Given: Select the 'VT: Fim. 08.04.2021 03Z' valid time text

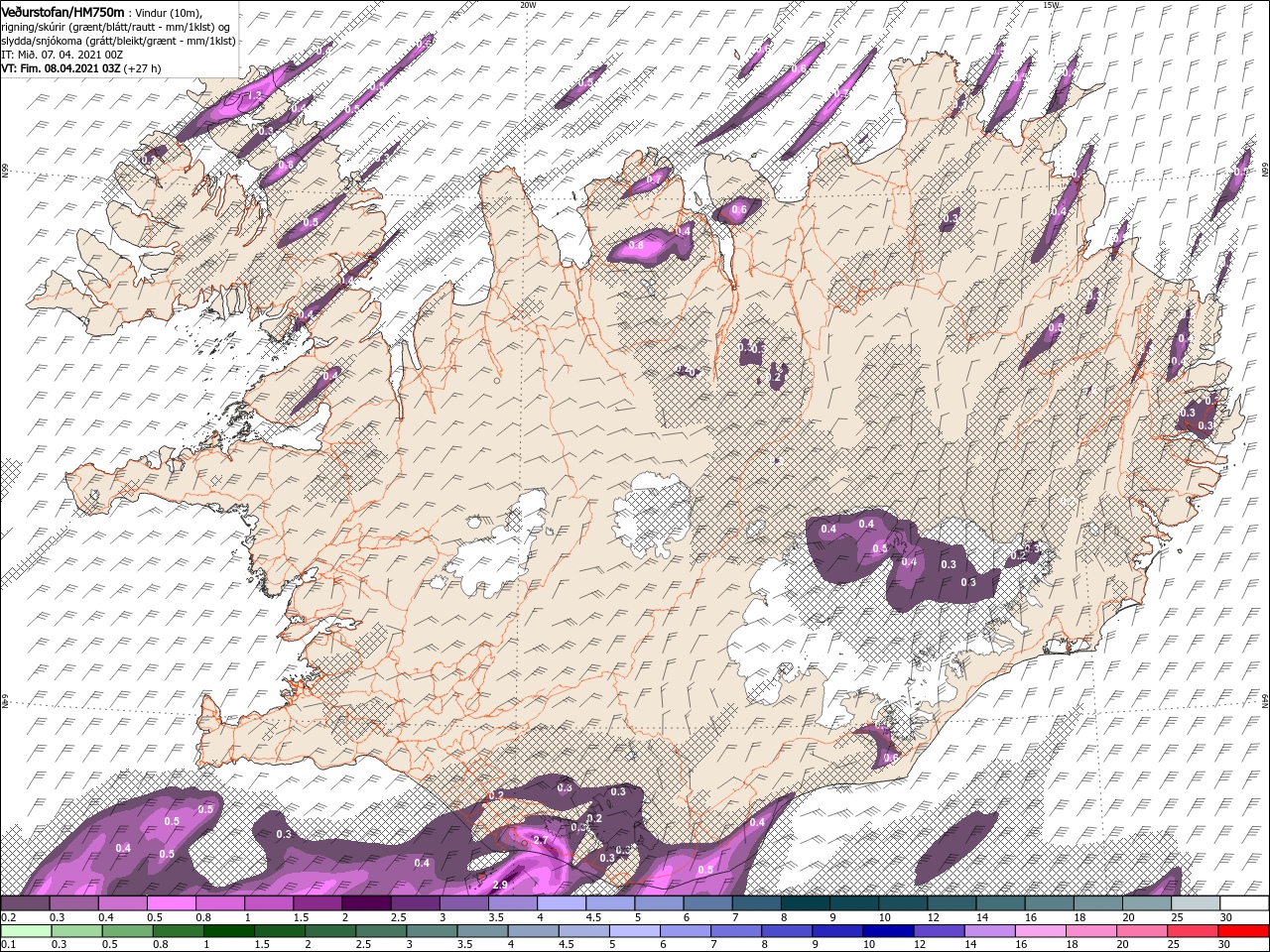Looking at the screenshot, I should (61, 68).
